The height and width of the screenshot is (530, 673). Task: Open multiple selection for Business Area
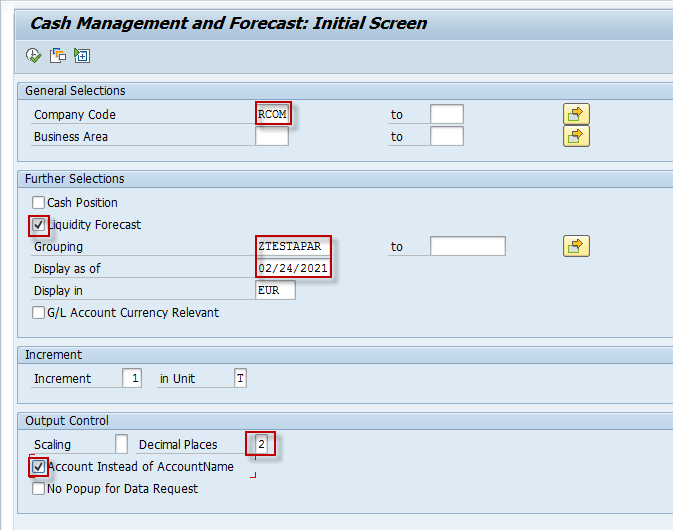576,136
